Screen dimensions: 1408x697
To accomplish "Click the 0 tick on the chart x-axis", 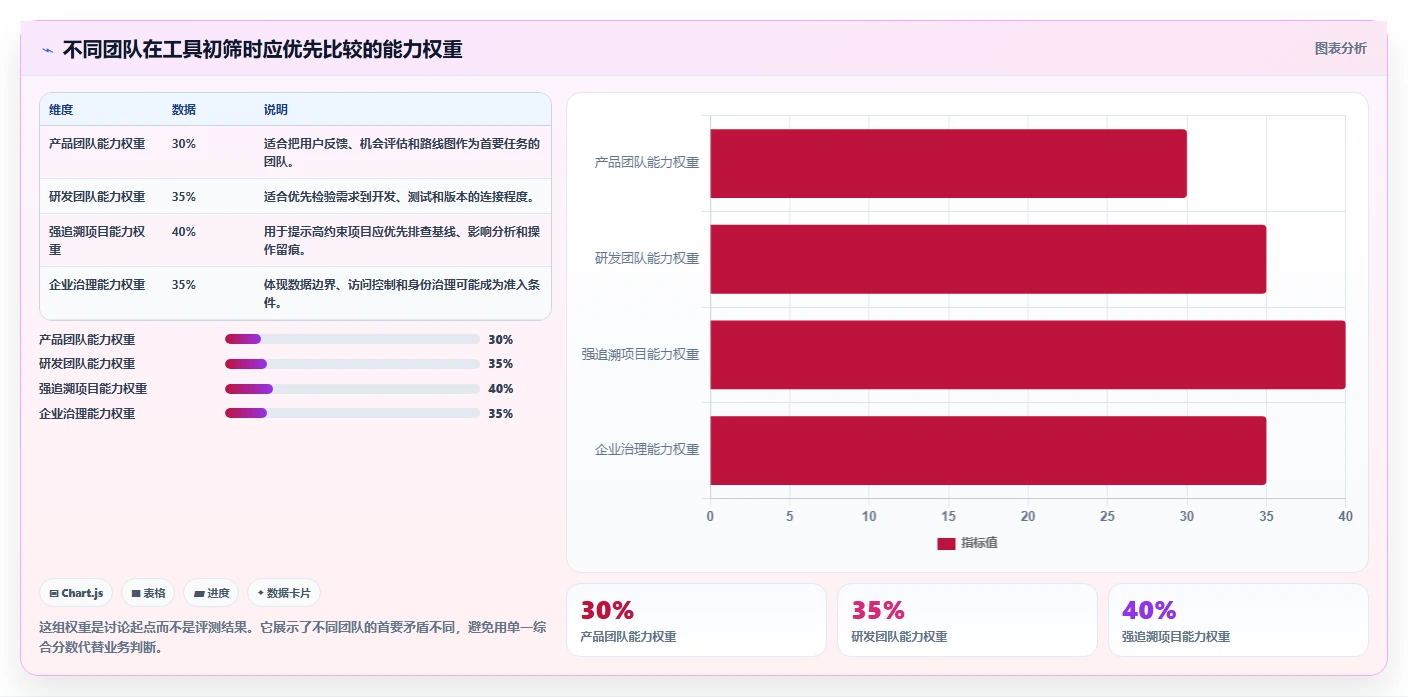I will coord(710,517).
